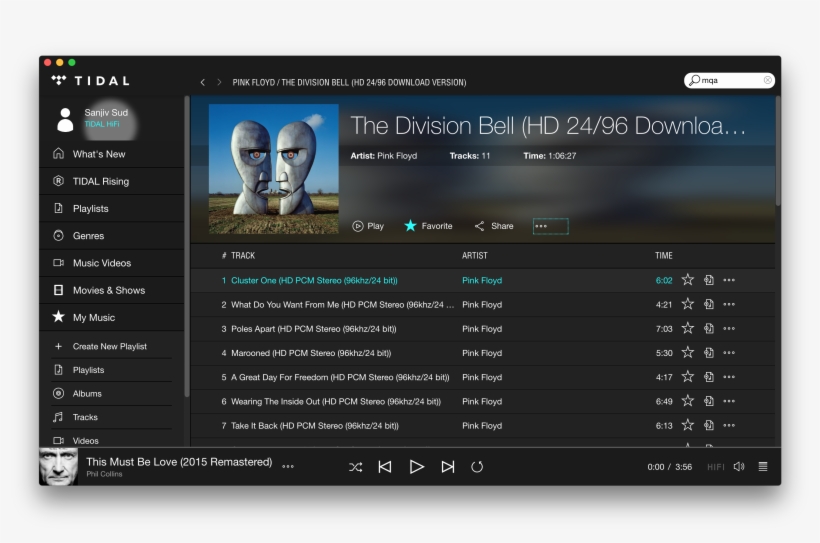The height and width of the screenshot is (543, 820).
Task: Click the volume speaker icon
Action: 739,466
